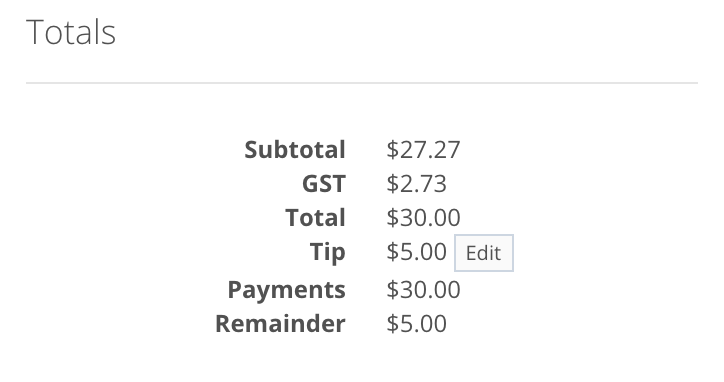Select the $30.00 amount beside Payments
Image resolution: width=724 pixels, height=382 pixels.
coord(423,290)
